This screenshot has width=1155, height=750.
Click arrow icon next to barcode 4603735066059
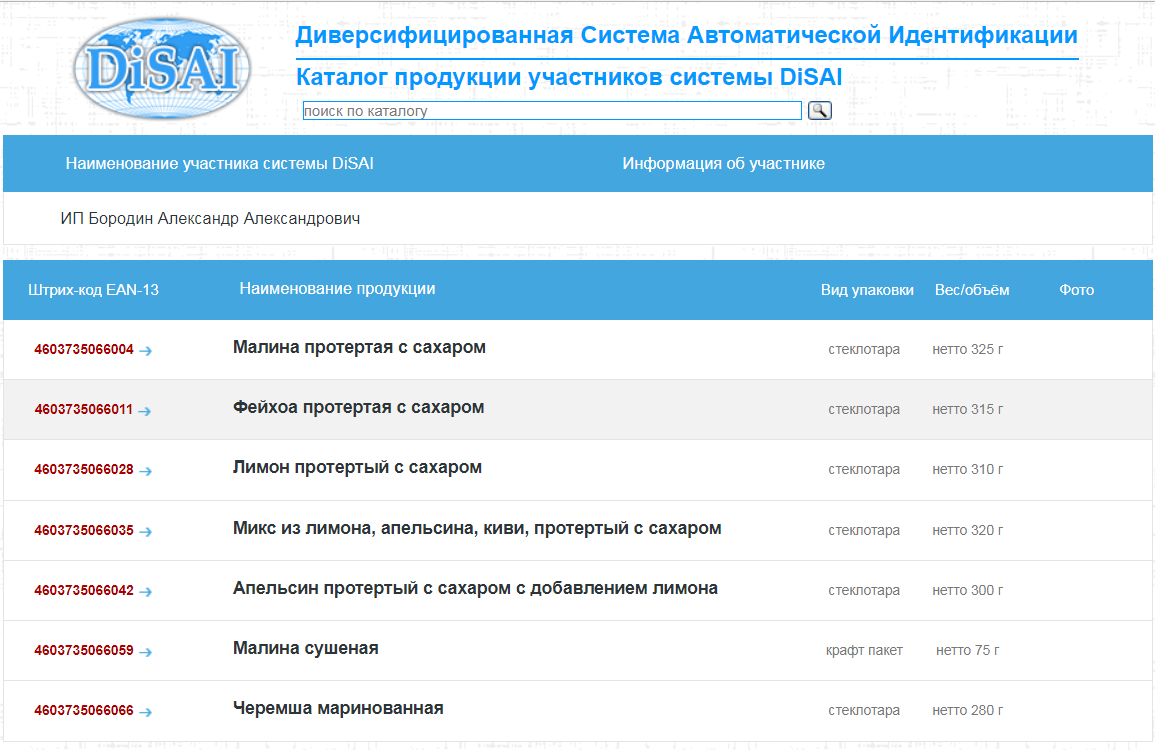(146, 651)
